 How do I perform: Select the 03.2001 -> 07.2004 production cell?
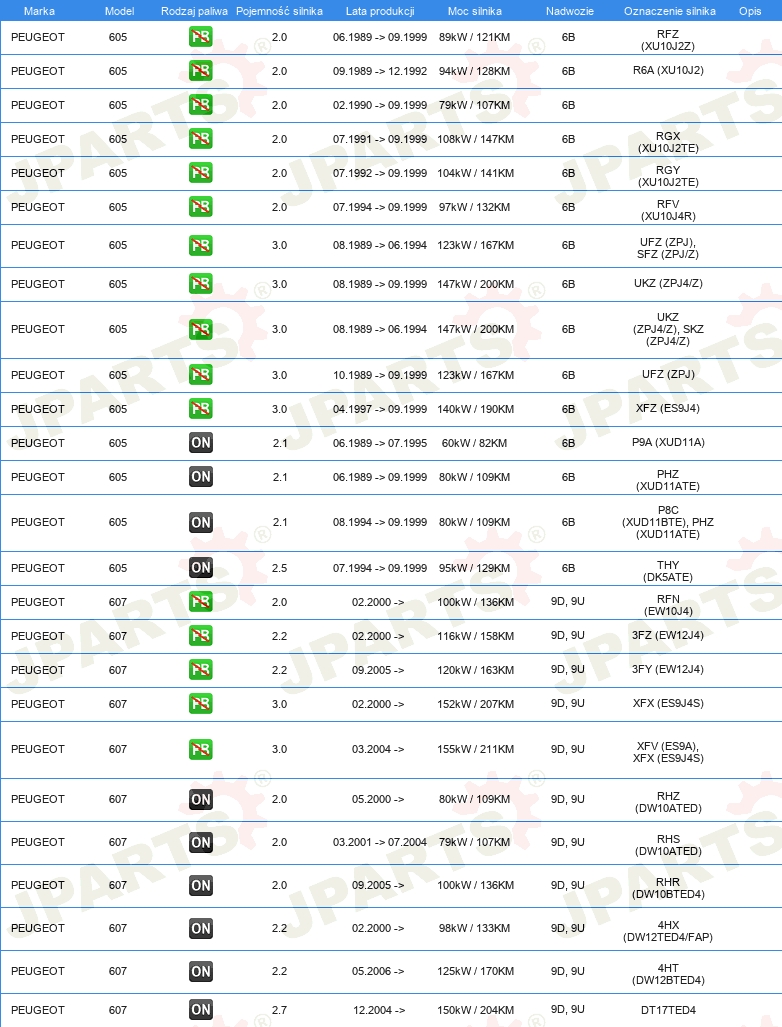pyautogui.click(x=380, y=842)
